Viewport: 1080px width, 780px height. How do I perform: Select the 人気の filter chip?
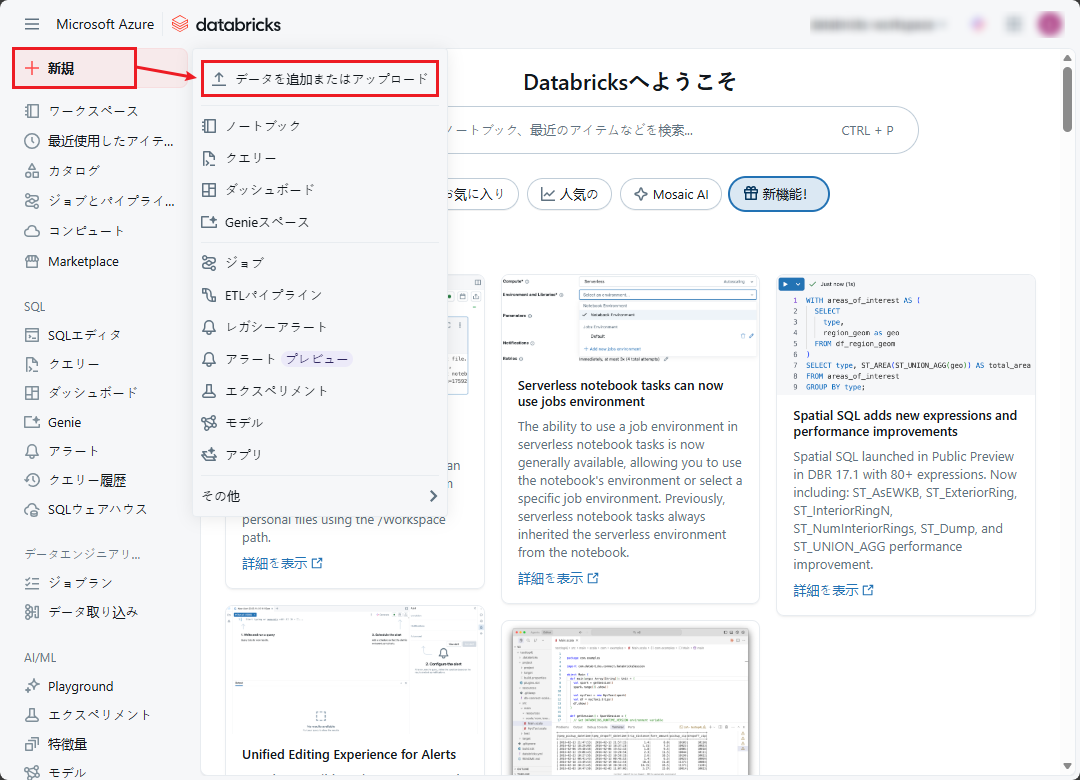click(569, 194)
